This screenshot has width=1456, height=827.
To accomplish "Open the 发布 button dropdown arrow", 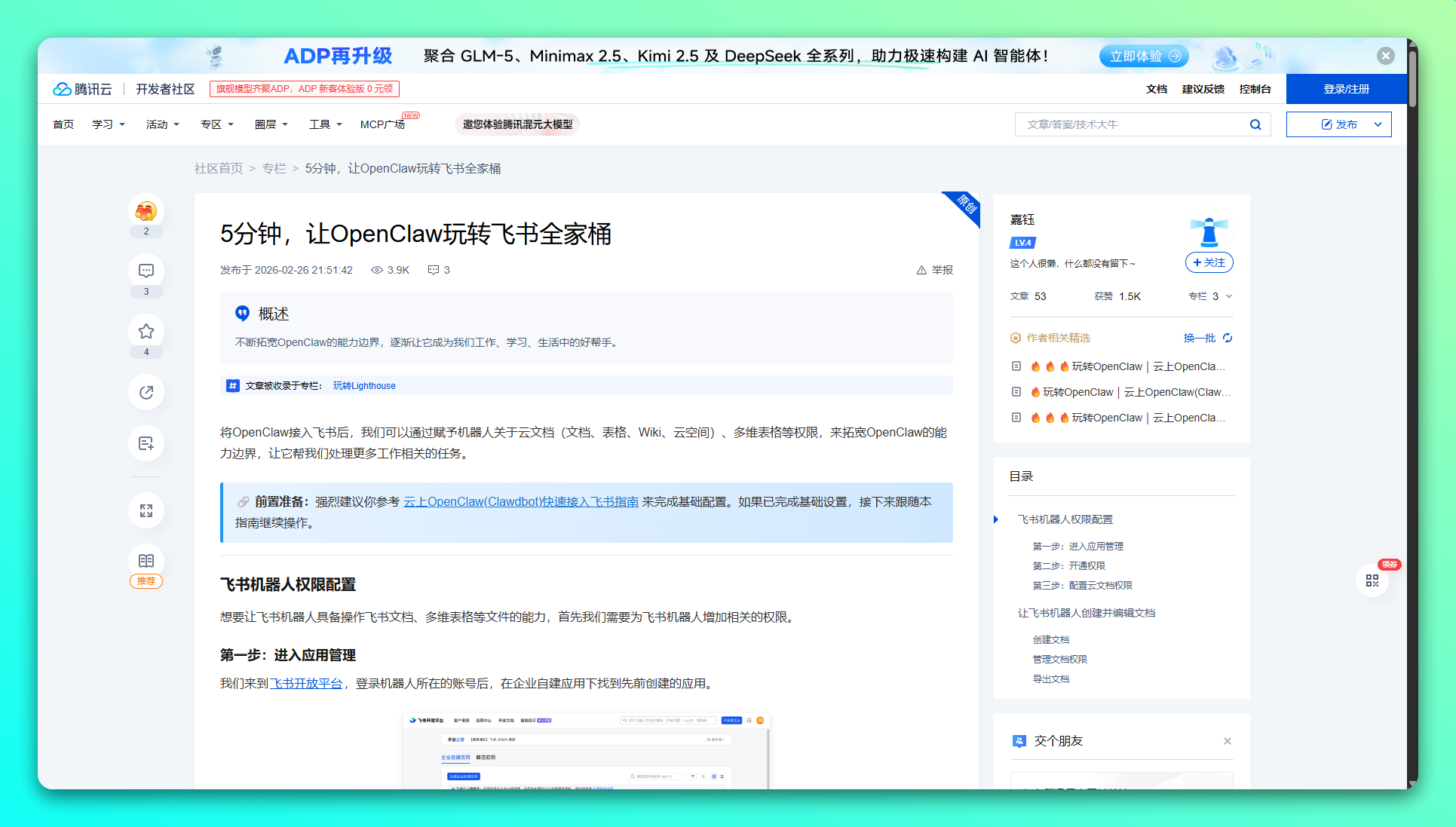I will (x=1378, y=124).
